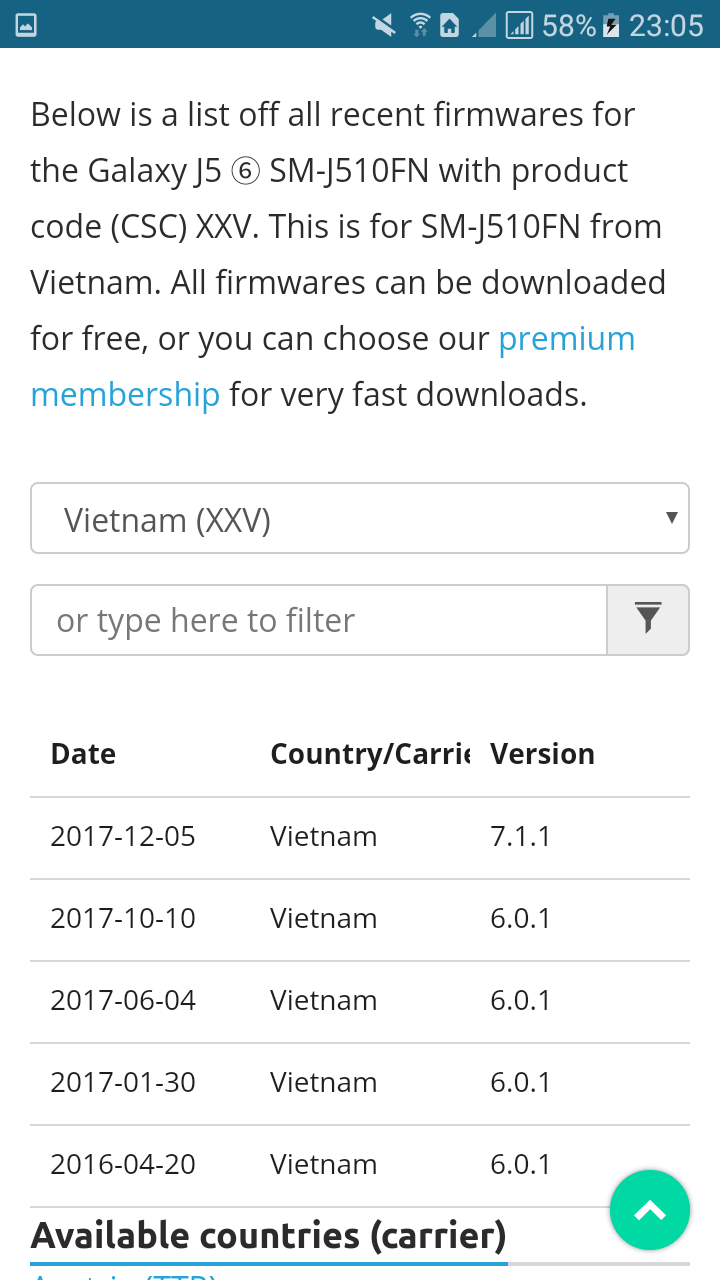Open the 2017-01-30 firmware entry

(x=360, y=1084)
